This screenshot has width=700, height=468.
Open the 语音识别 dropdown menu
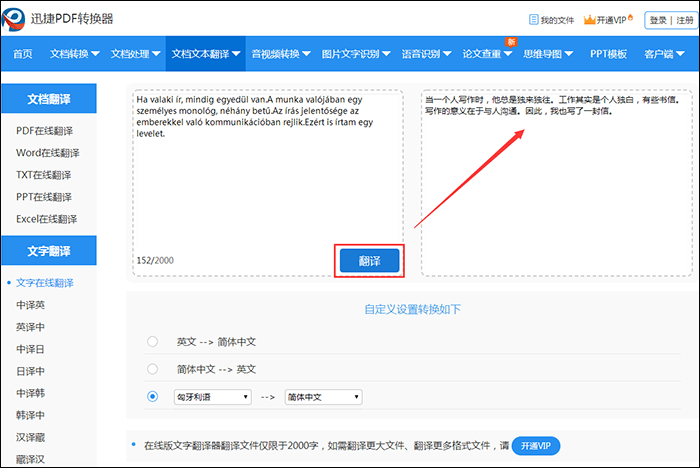pos(426,54)
